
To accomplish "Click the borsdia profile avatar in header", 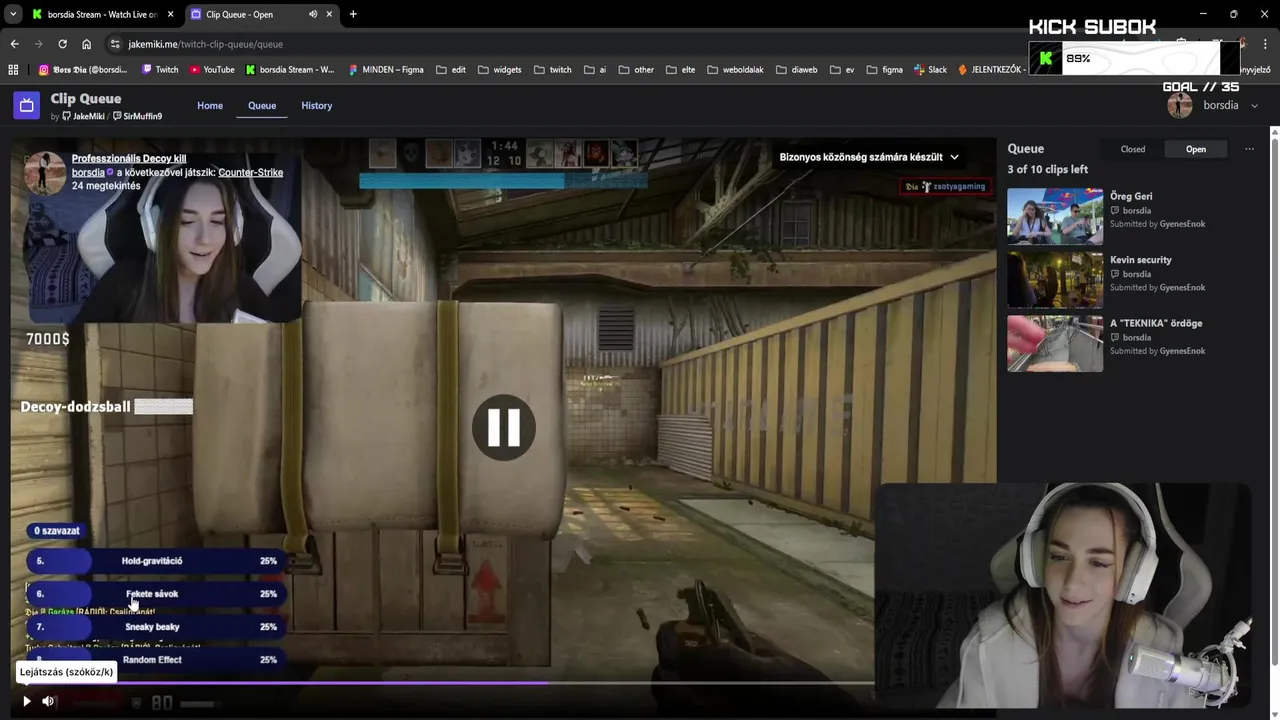I will [1180, 106].
